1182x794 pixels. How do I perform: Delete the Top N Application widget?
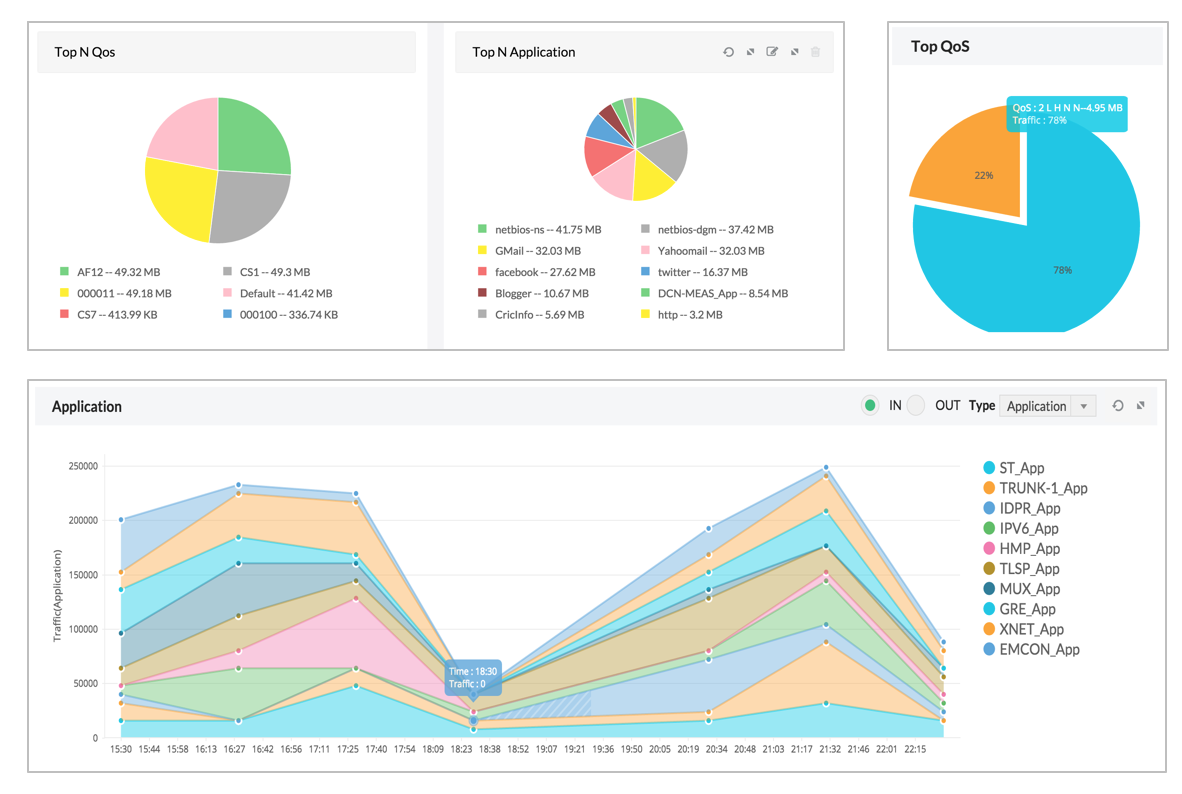[x=816, y=52]
